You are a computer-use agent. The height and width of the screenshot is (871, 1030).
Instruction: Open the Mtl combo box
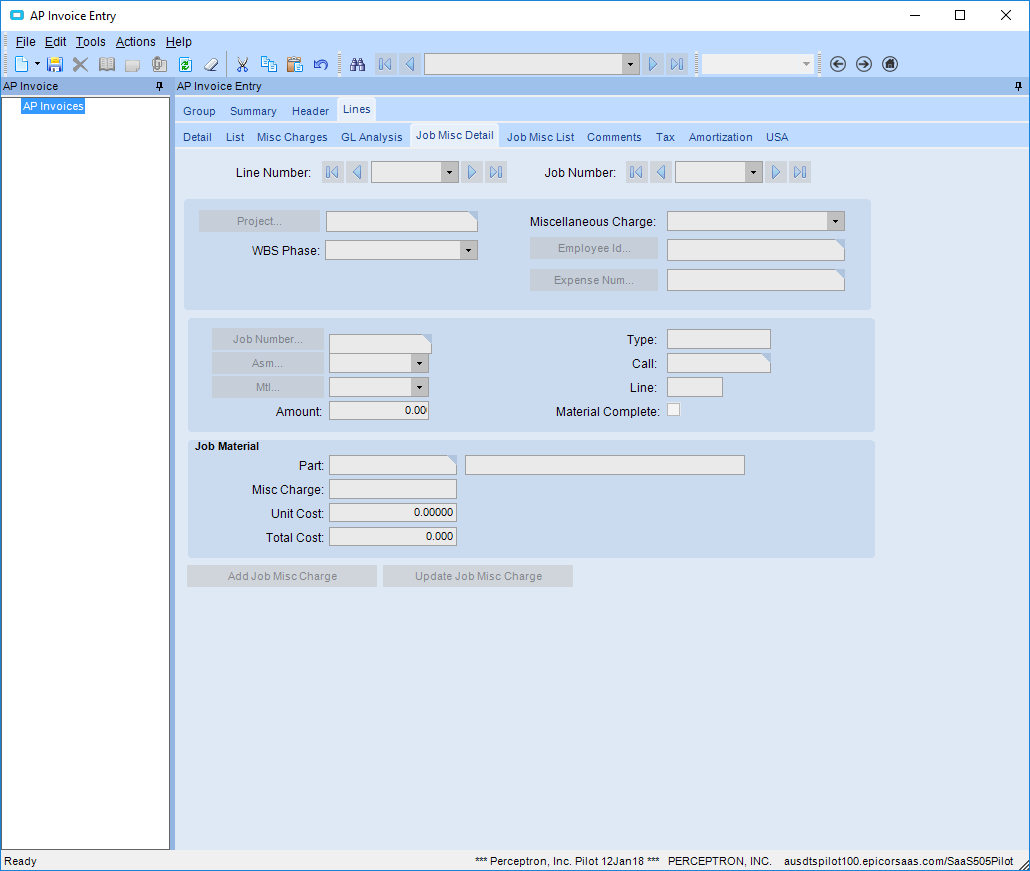coord(419,387)
